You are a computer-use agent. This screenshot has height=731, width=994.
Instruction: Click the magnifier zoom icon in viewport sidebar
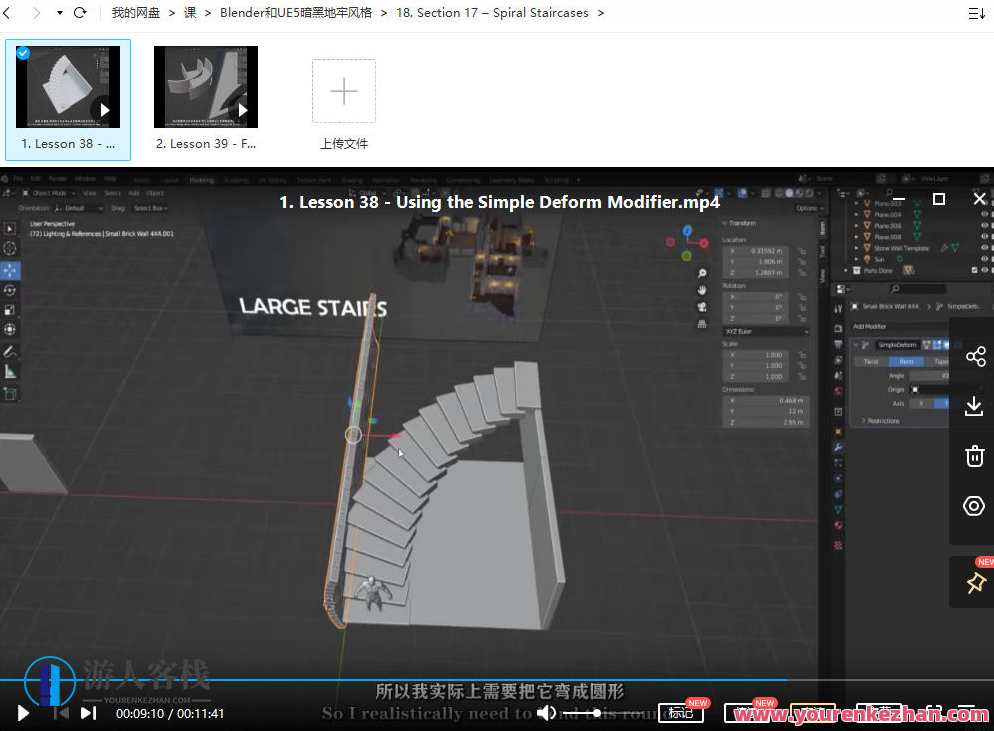pyautogui.click(x=702, y=272)
